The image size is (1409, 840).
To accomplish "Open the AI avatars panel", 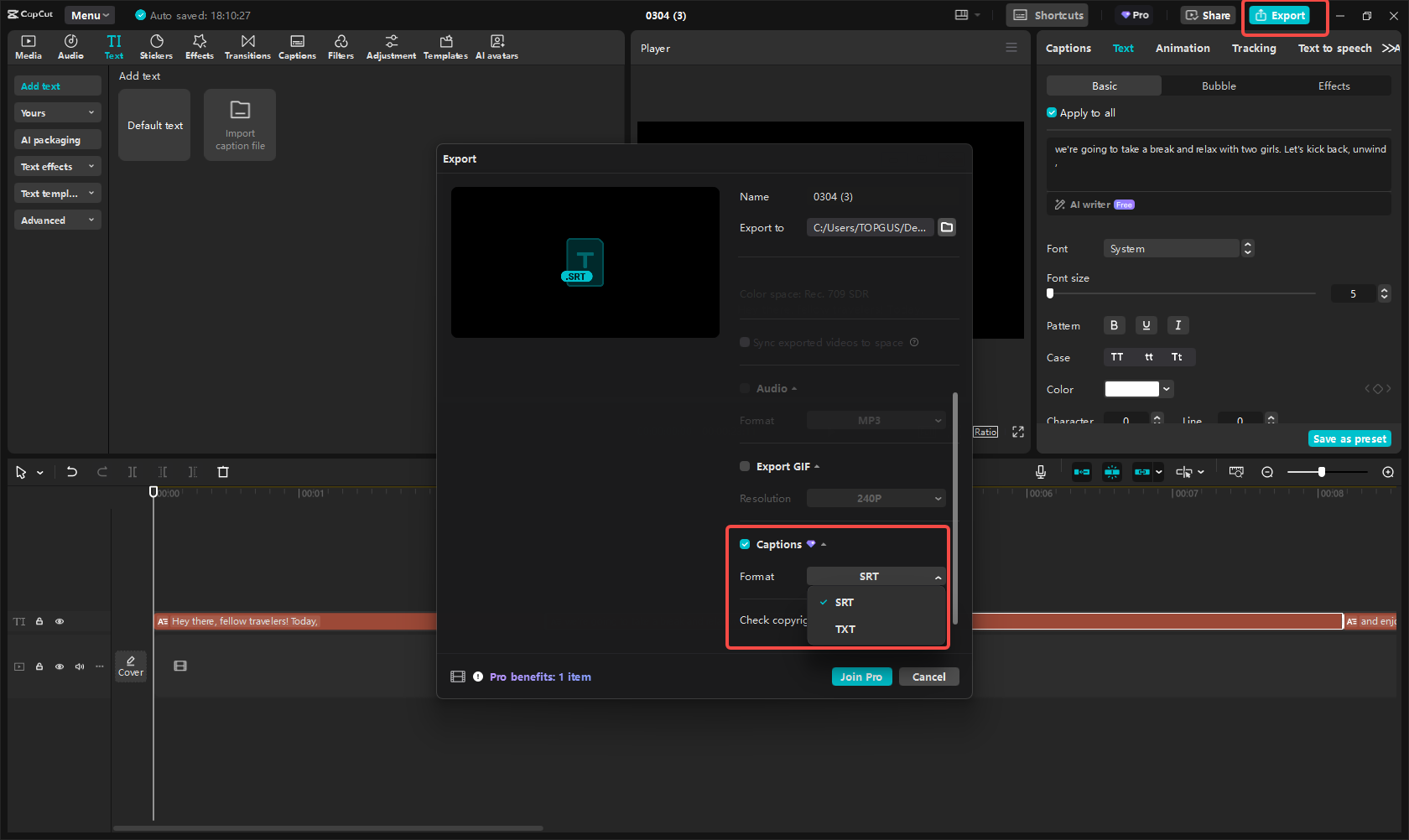I will click(497, 46).
